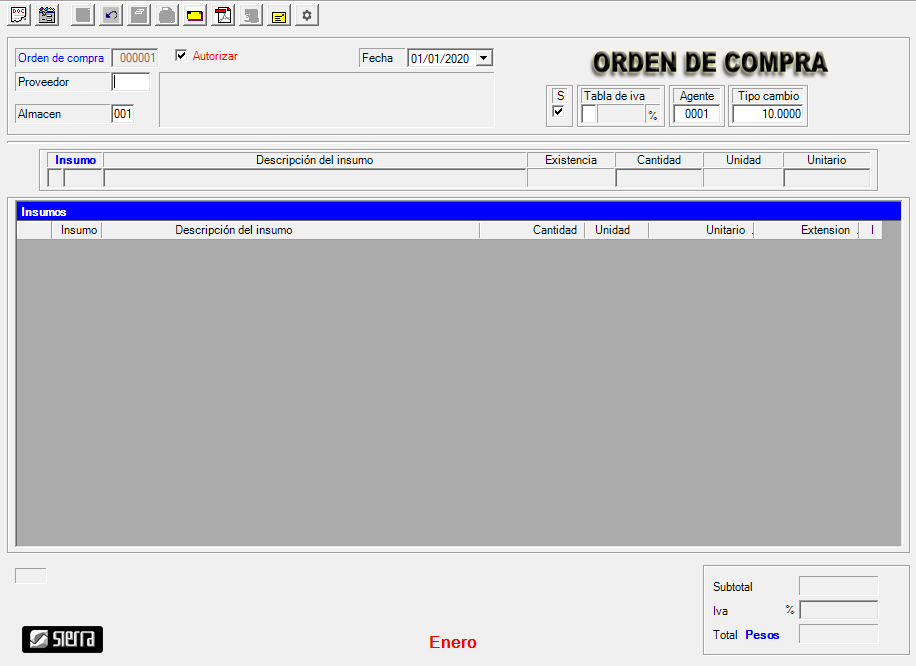Screen dimensions: 916x666
Task: Export using the PDF icon
Action: click(223, 16)
